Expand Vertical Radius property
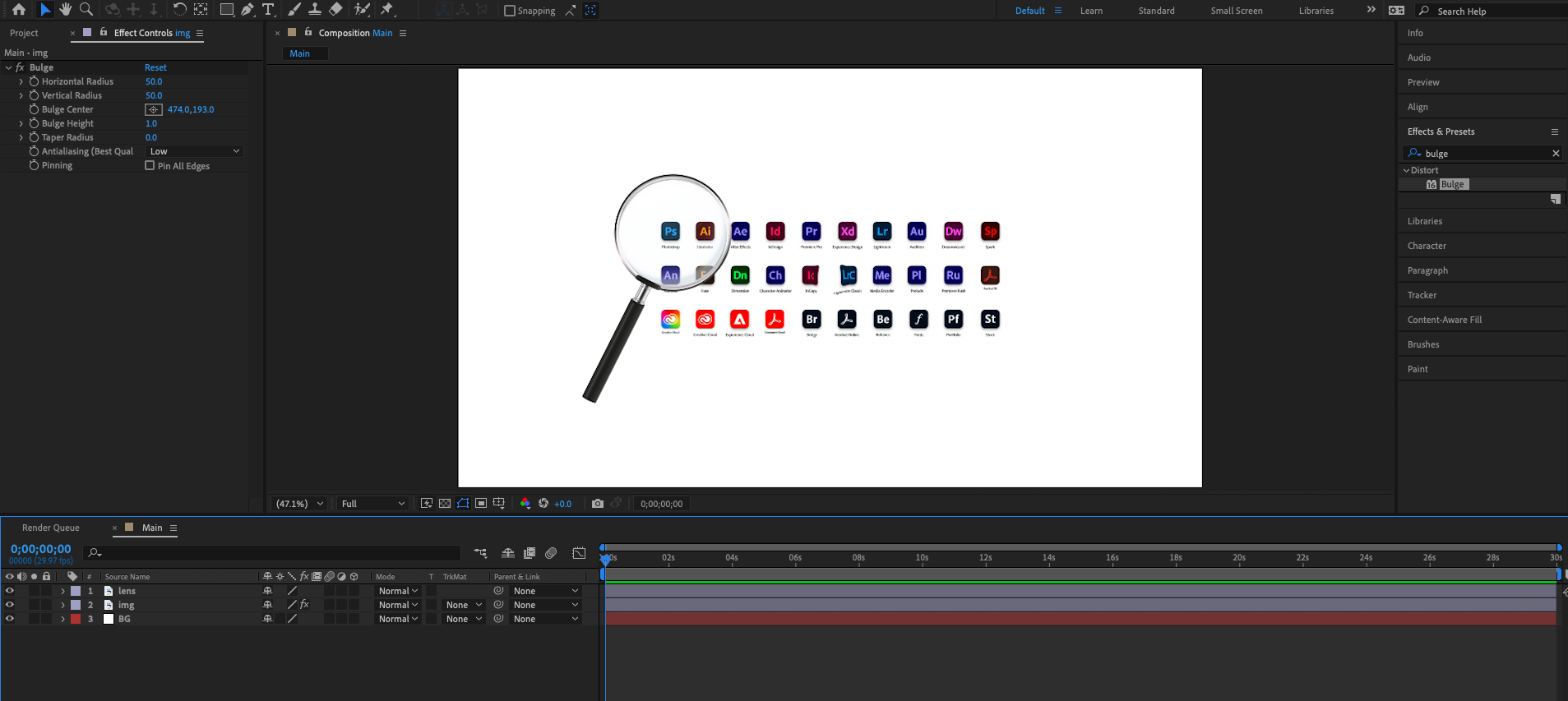 click(x=21, y=95)
